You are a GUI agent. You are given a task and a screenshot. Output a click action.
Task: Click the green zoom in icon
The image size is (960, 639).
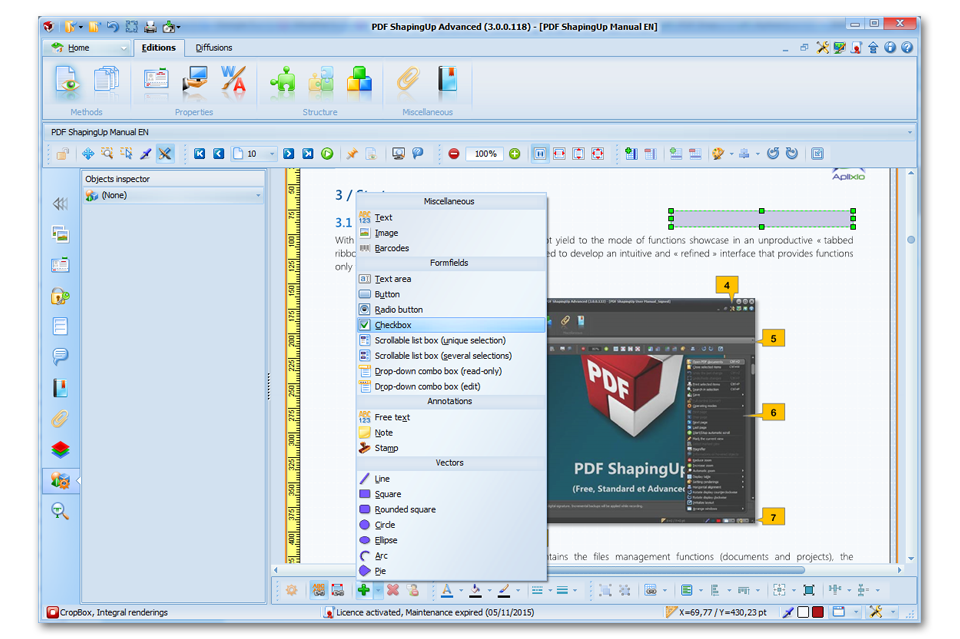click(x=514, y=154)
